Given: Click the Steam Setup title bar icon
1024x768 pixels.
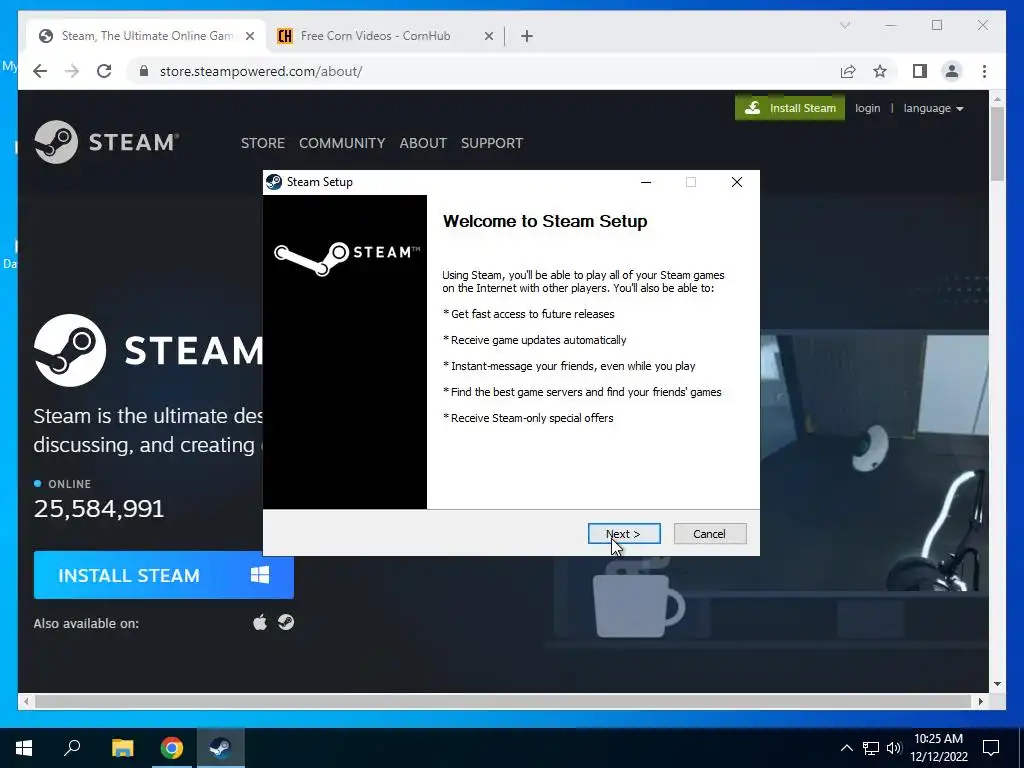Looking at the screenshot, I should click(x=274, y=182).
